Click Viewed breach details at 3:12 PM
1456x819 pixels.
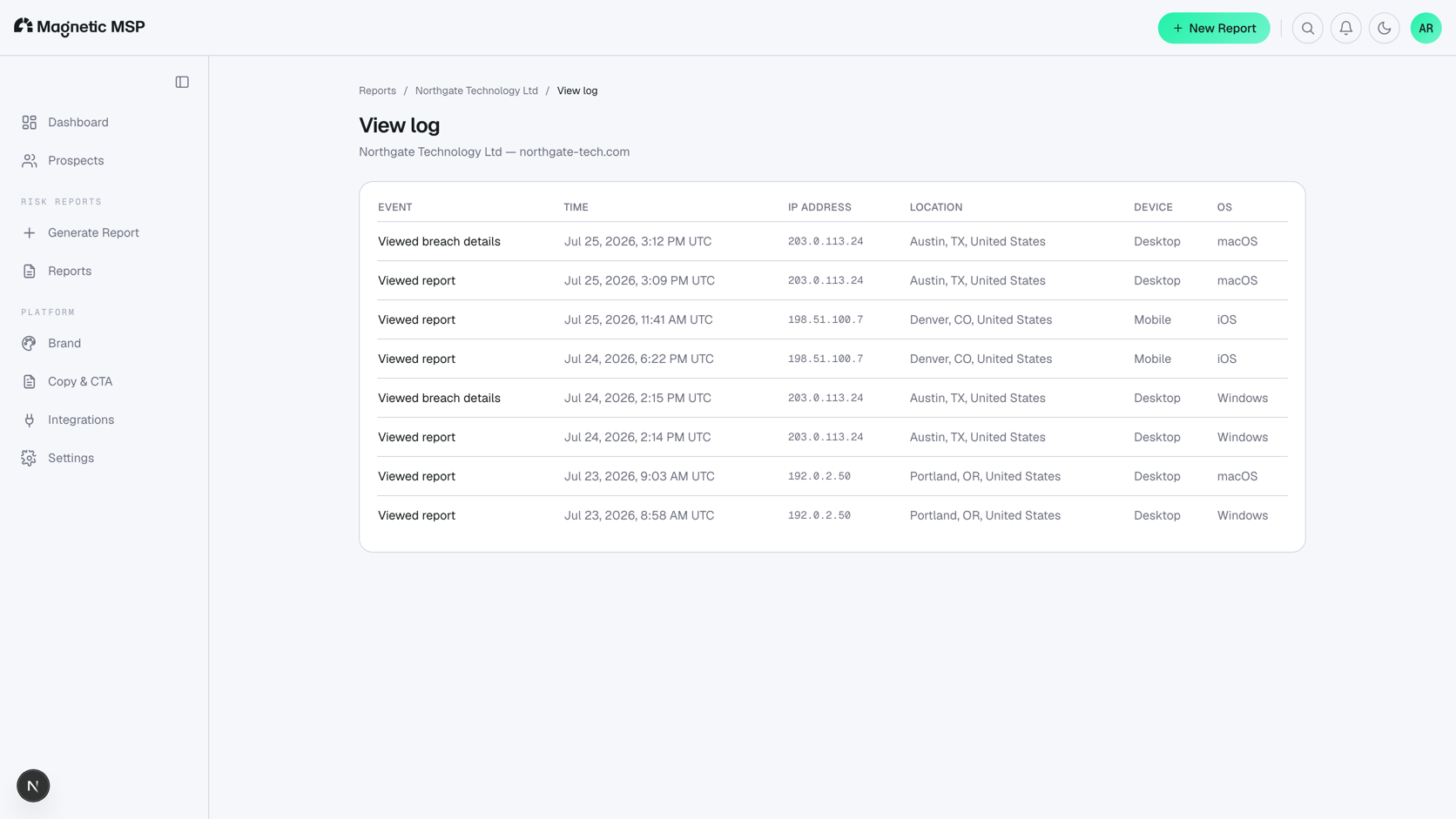[x=439, y=242]
